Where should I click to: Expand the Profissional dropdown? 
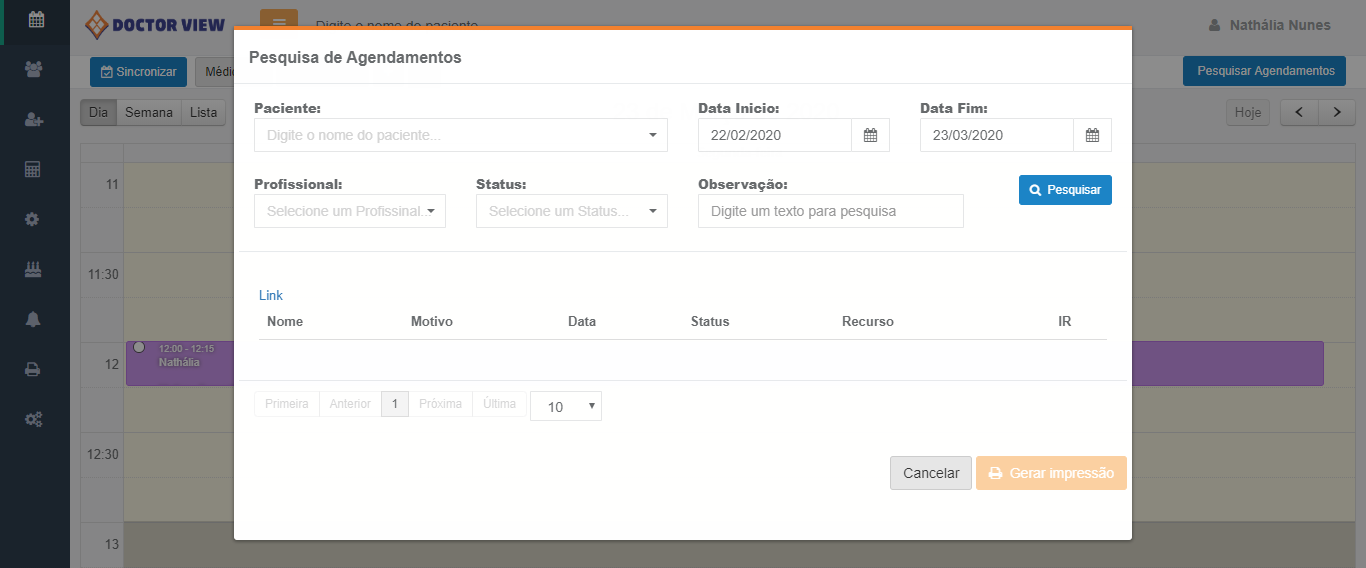(x=349, y=211)
